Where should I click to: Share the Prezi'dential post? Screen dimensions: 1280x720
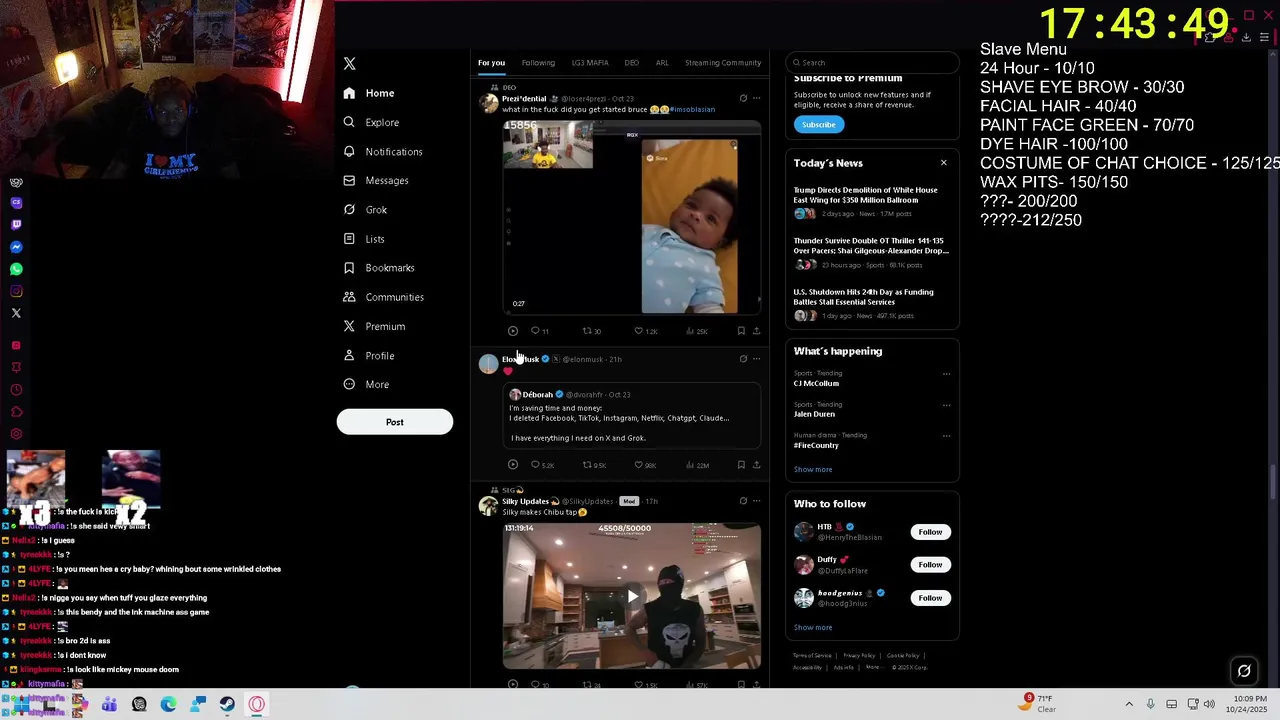[756, 331]
